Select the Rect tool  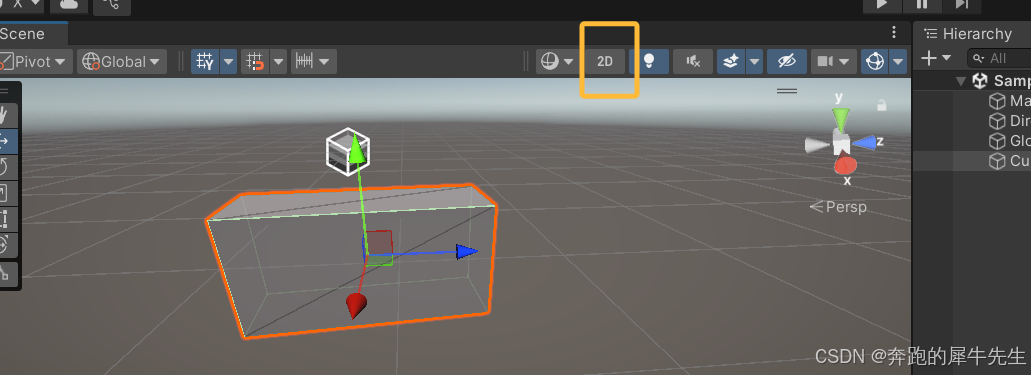click(x=5, y=218)
